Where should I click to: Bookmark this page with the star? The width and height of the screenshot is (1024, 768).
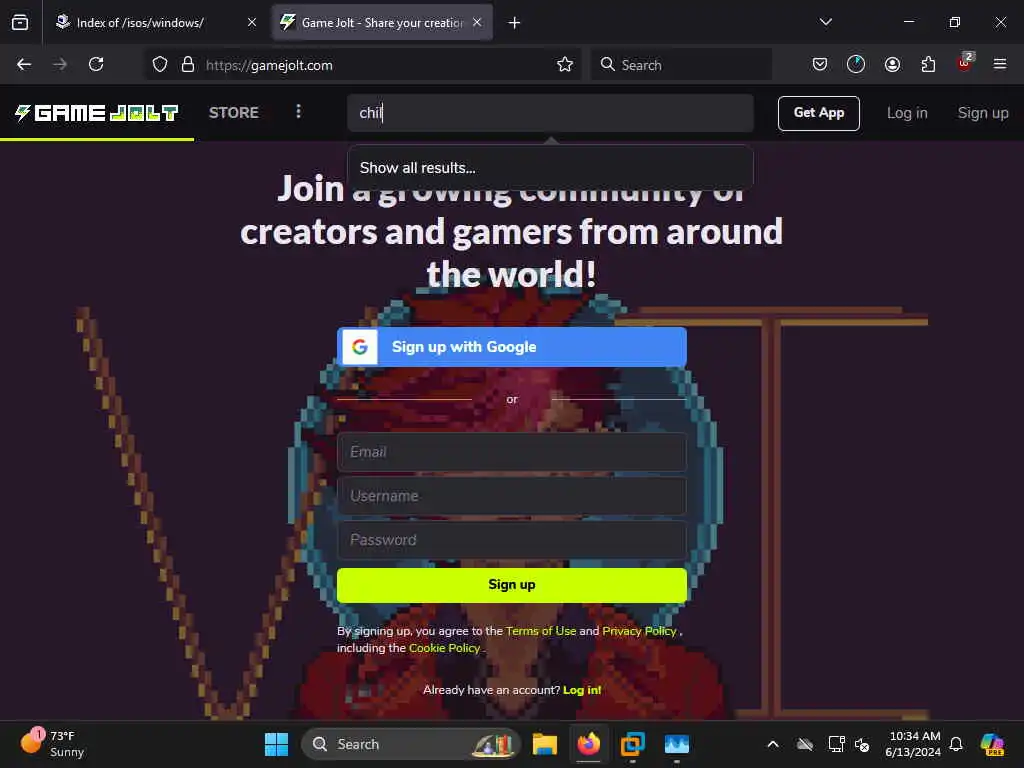565,65
